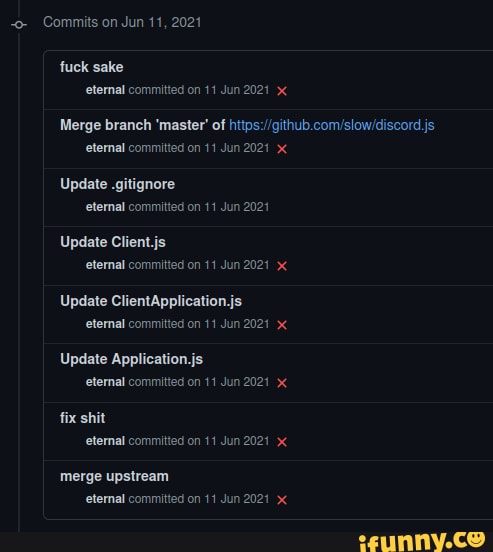Click failed status X on 'fix shit' commit

click(x=282, y=442)
